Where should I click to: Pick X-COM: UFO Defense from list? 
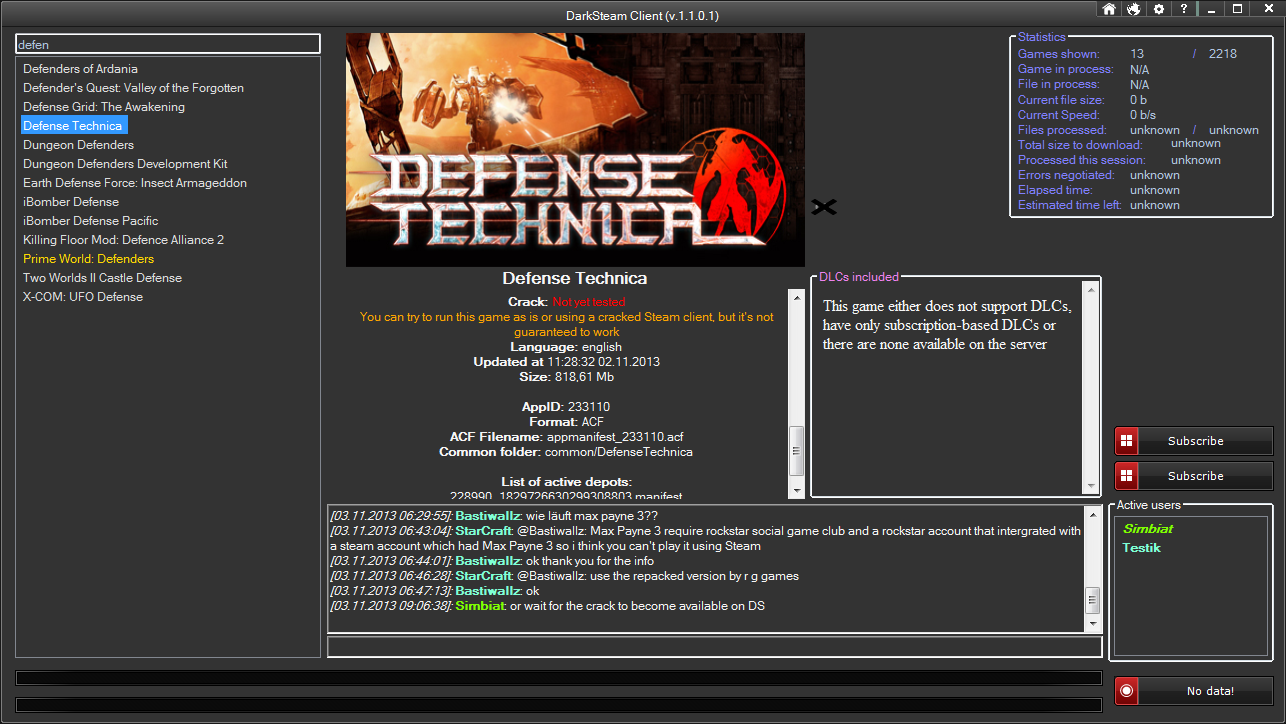pyautogui.click(x=83, y=297)
